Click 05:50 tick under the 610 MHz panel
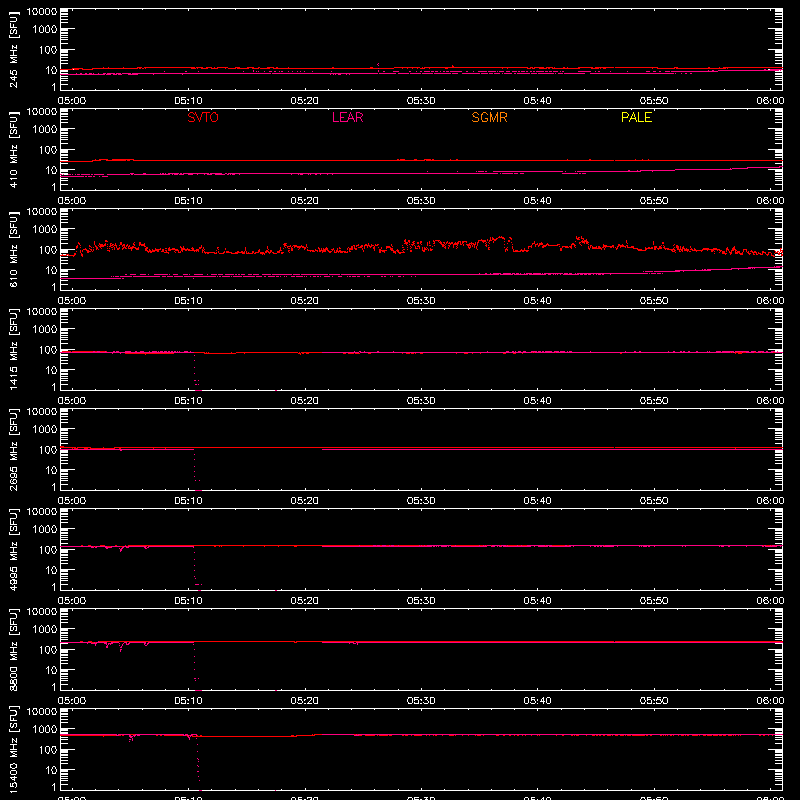Image resolution: width=800 pixels, height=800 pixels. (654, 301)
